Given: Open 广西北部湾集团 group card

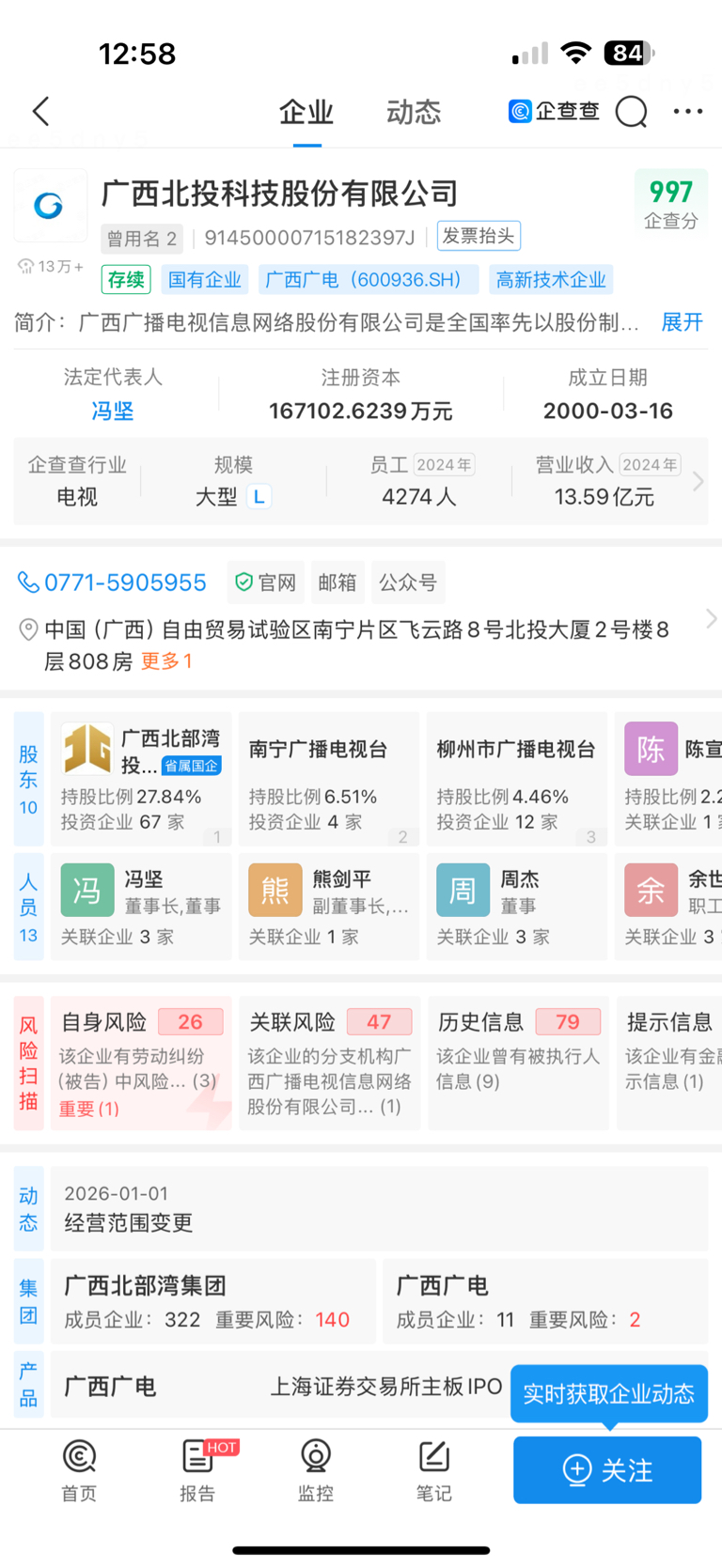Looking at the screenshot, I should click(x=213, y=1301).
